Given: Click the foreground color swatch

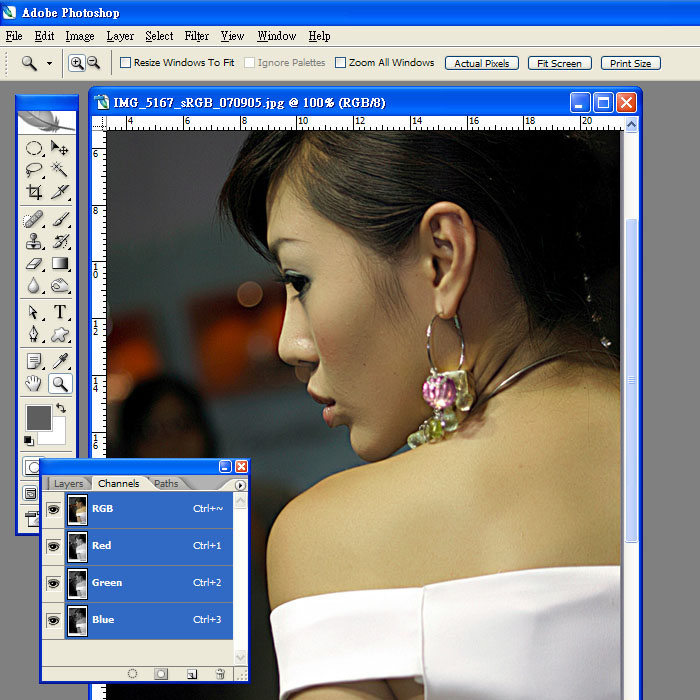Looking at the screenshot, I should 38,418.
